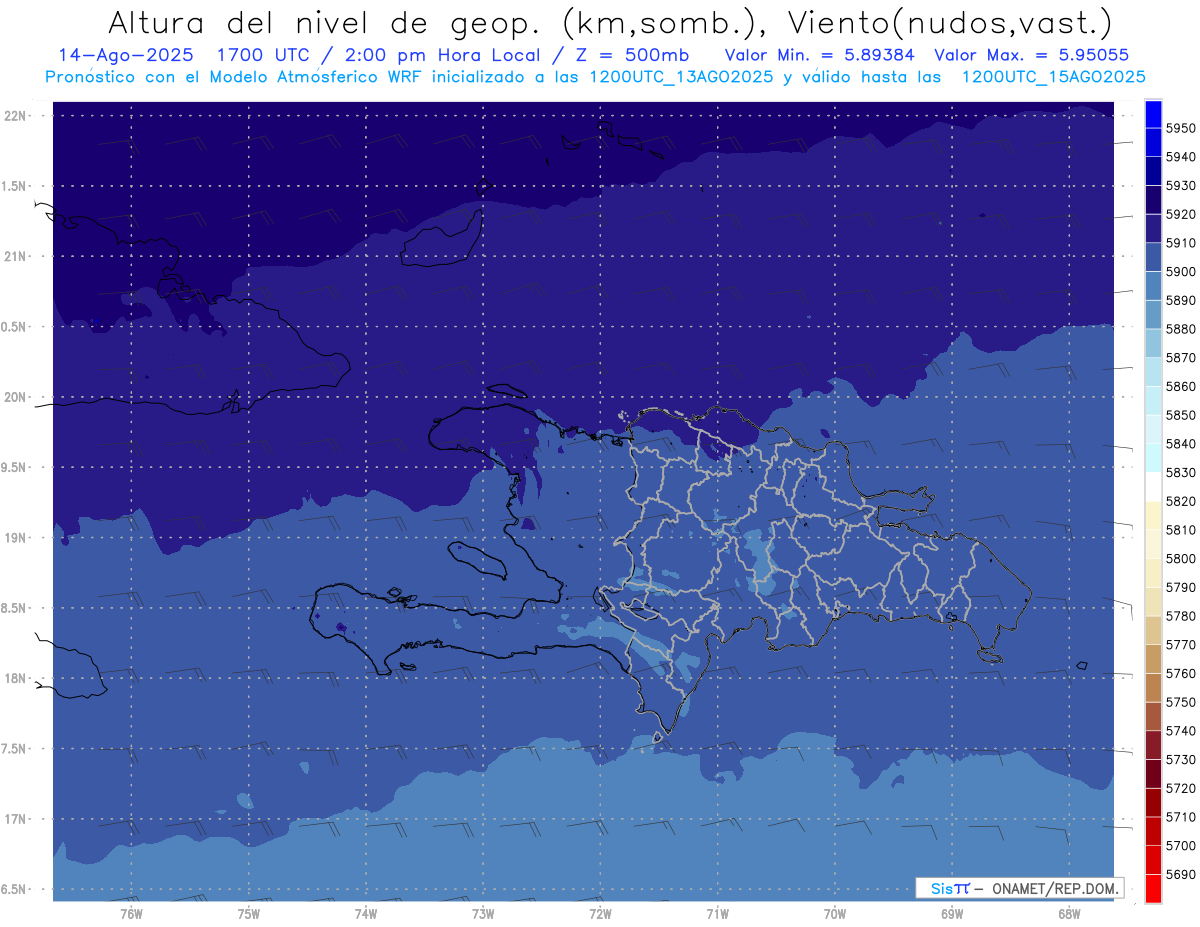Click the '19N' latitude label
The width and height of the screenshot is (1200, 927).
[x=15, y=537]
